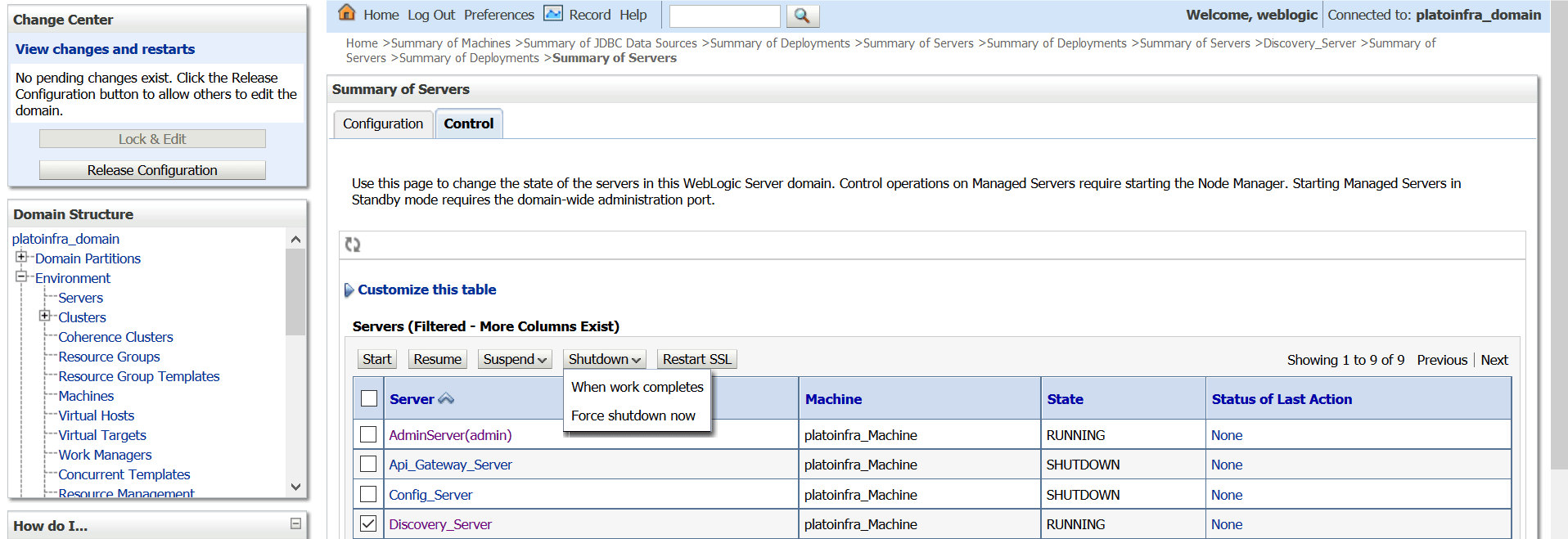This screenshot has width=1568, height=539.
Task: Expand the Domain Partitions tree node
Action: [21, 257]
